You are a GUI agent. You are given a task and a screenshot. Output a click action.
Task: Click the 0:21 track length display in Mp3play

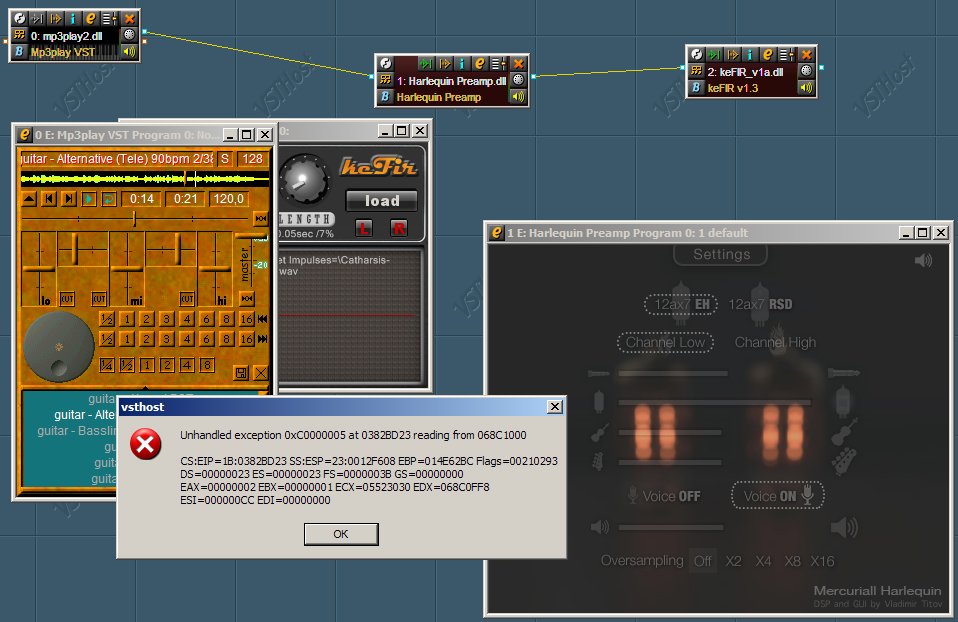click(185, 199)
